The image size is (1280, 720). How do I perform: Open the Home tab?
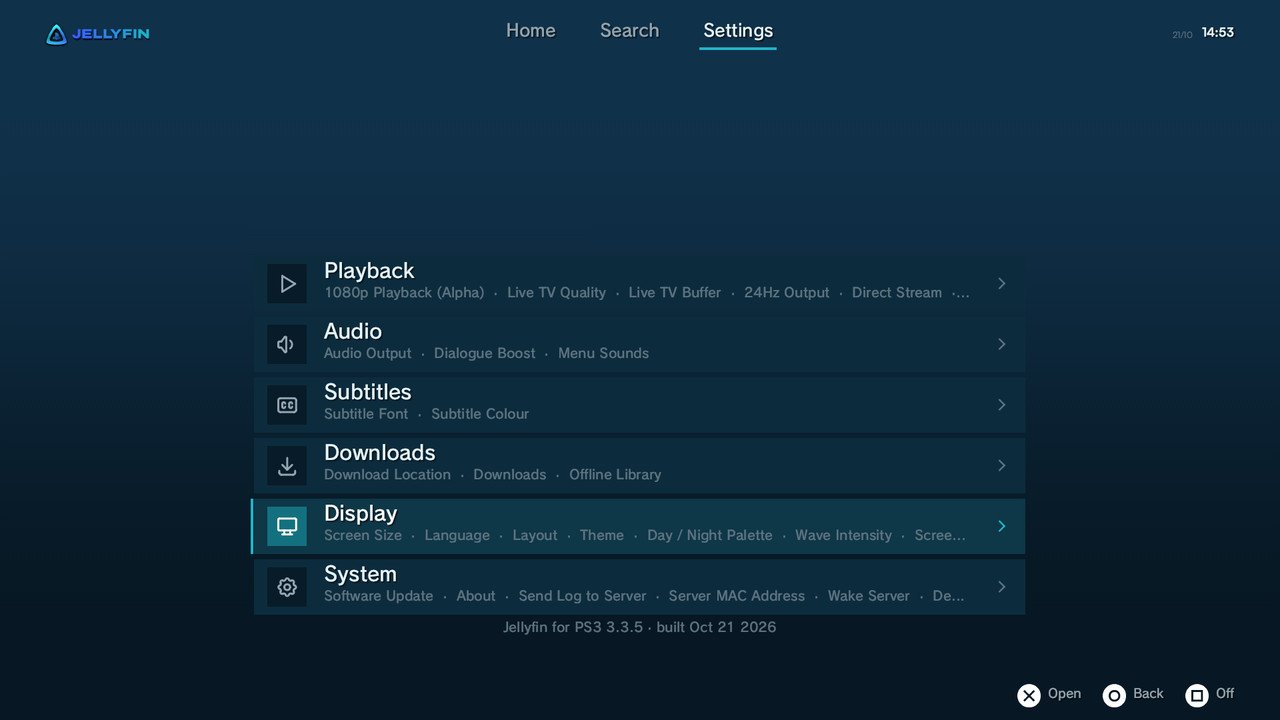530,30
